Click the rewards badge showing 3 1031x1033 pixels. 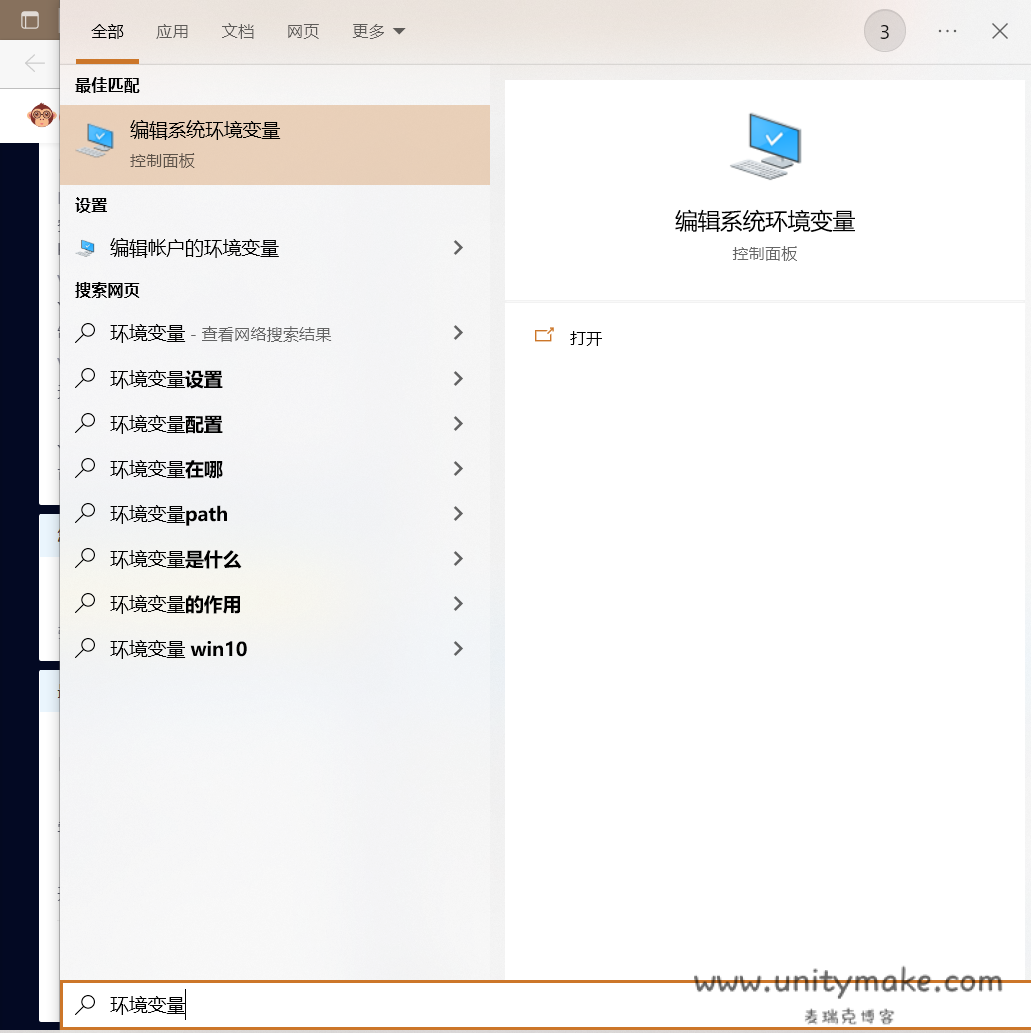click(884, 32)
